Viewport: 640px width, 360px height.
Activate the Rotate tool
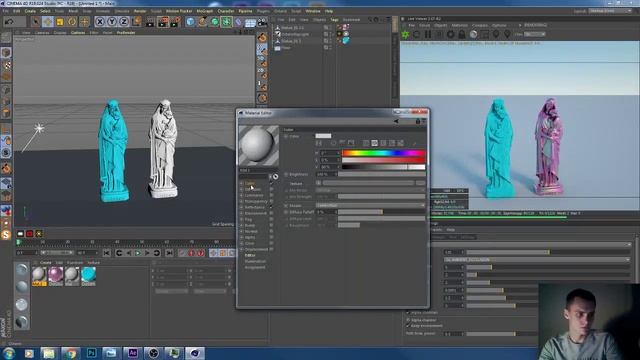(72, 21)
